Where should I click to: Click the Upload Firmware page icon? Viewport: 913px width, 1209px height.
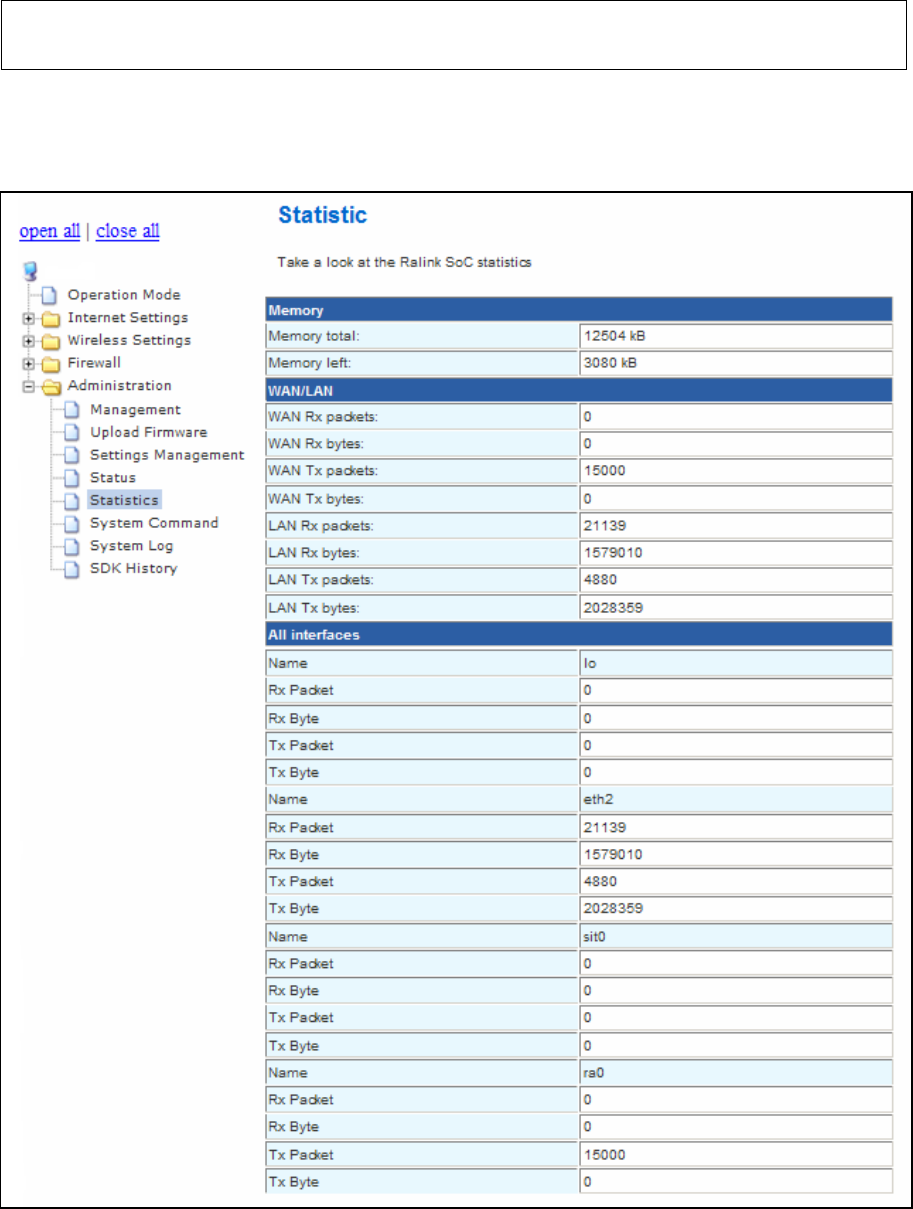(x=72, y=433)
